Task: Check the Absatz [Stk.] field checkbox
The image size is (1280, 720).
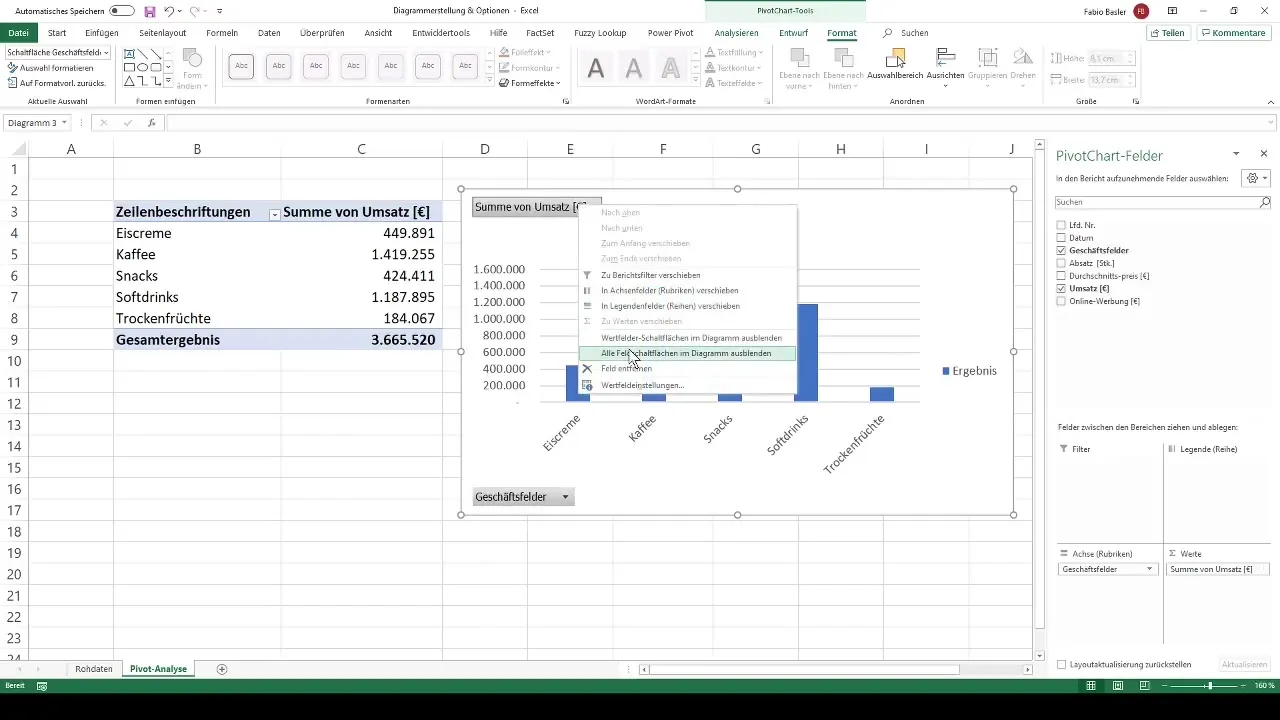Action: 1062,263
